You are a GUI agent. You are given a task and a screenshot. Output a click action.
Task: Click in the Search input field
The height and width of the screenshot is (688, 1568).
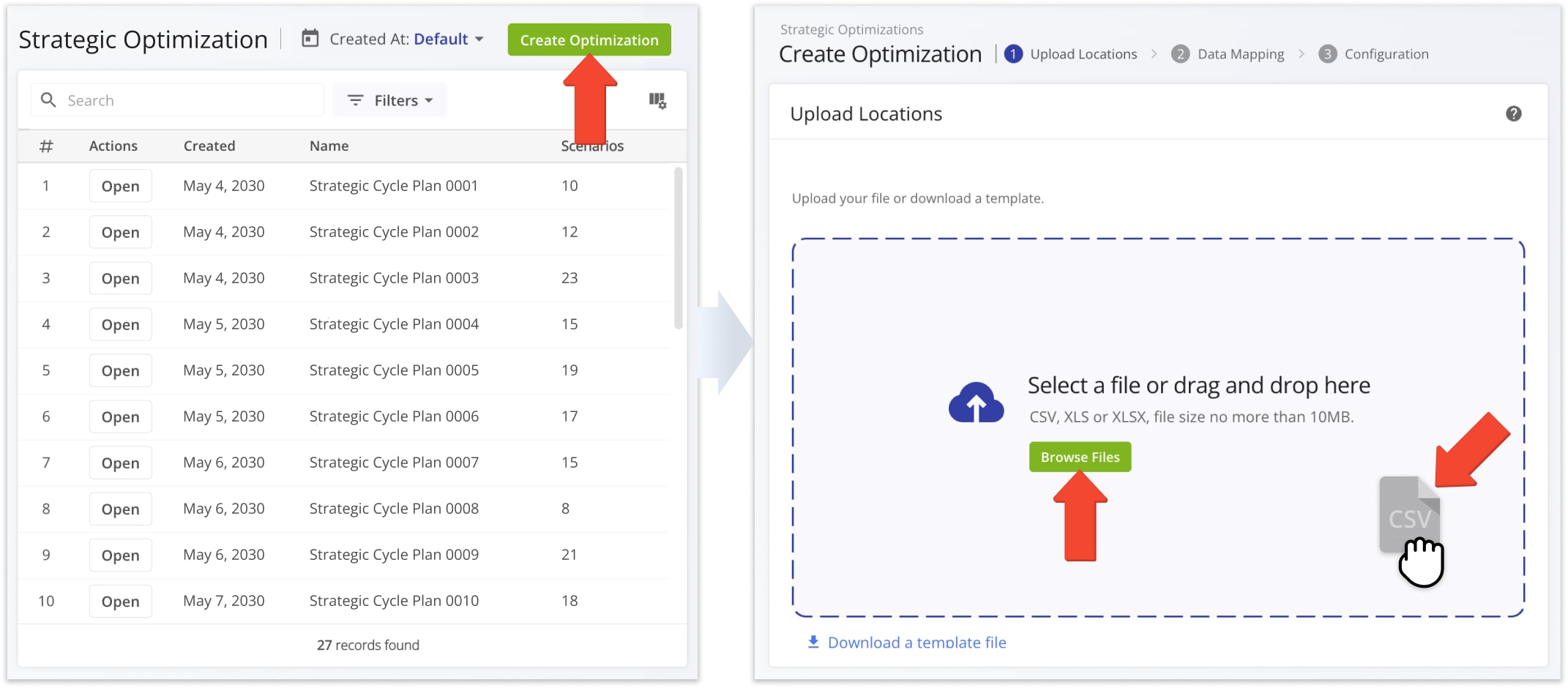click(x=190, y=100)
